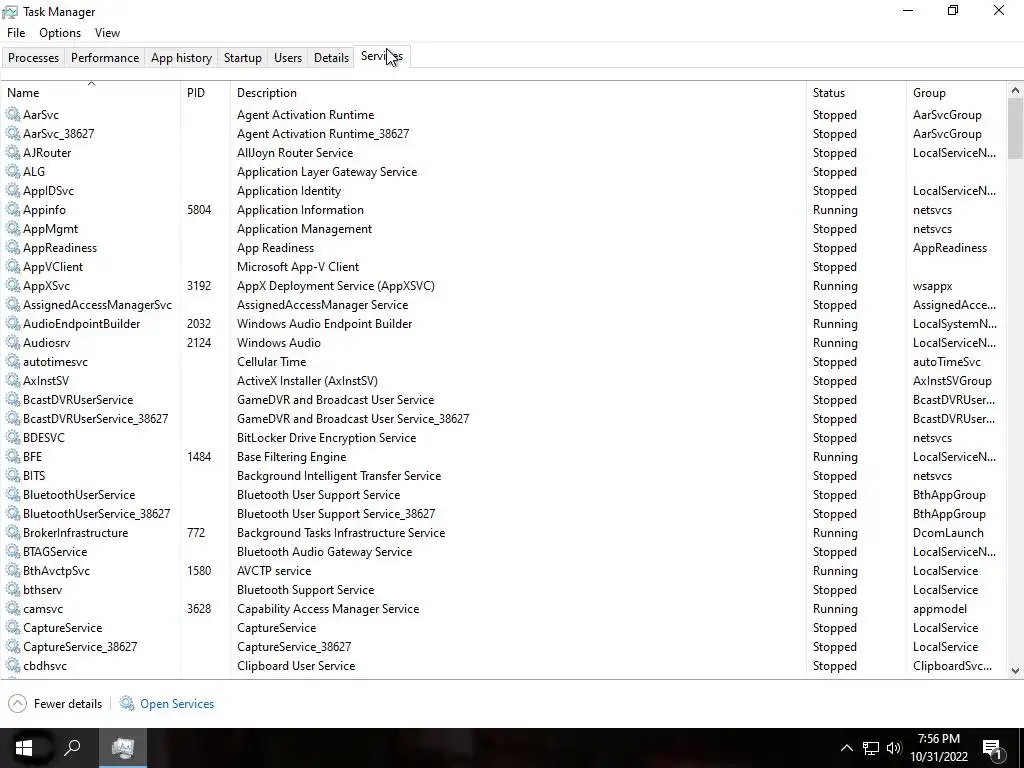Click the vertical scrollbar thumb

click(1016, 129)
